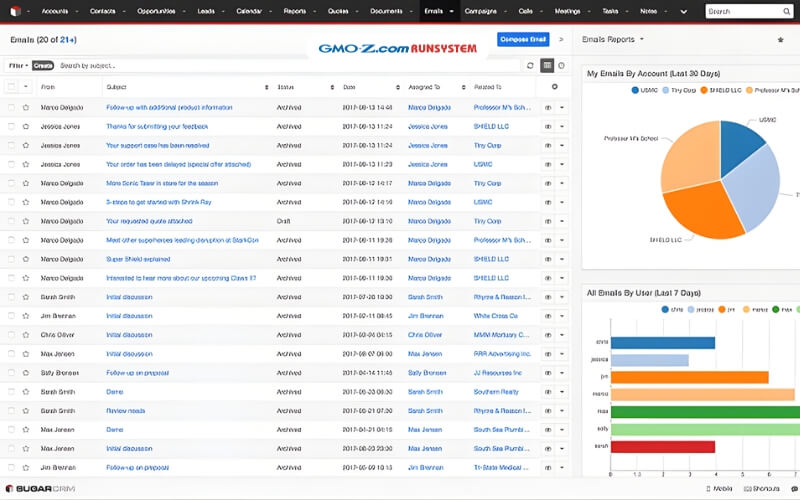
Task: Collapse the dashboard side pane arrow
Action: (x=561, y=39)
